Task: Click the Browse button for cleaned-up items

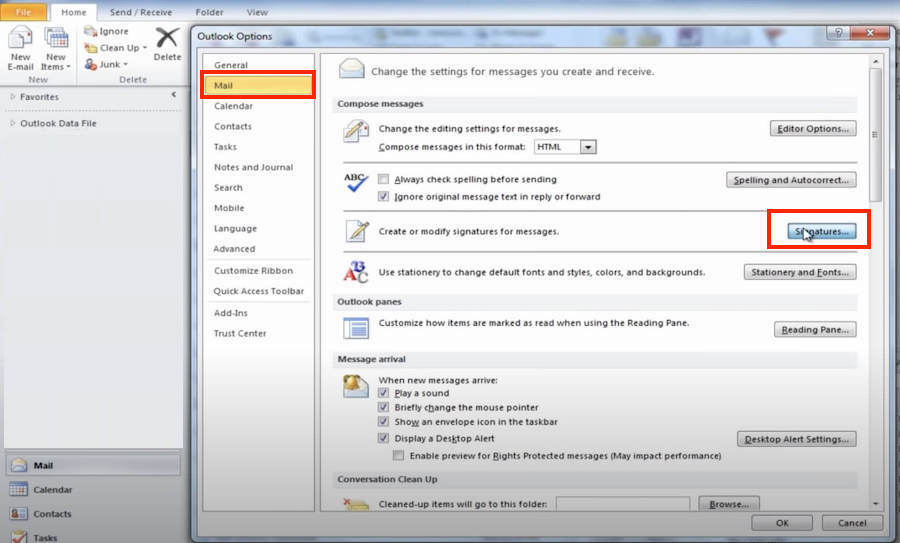Action: point(729,504)
